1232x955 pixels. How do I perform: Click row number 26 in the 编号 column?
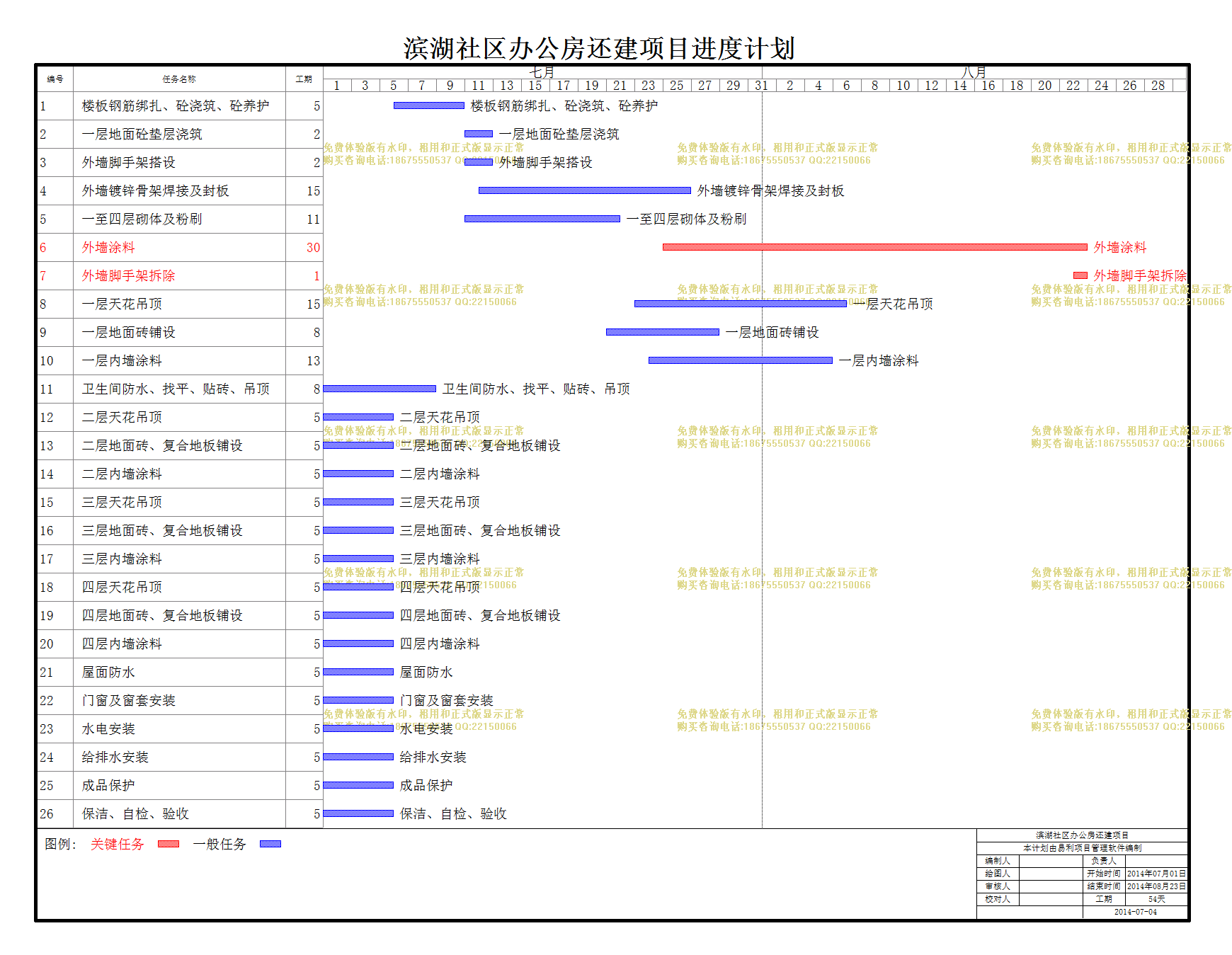coord(47,813)
